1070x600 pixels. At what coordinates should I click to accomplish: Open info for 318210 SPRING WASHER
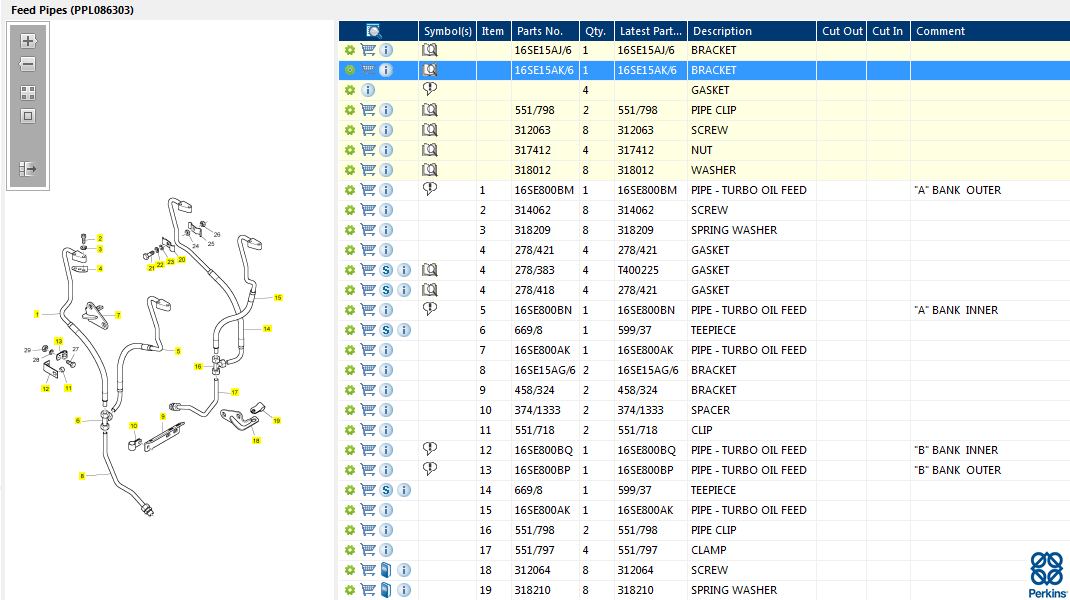(x=404, y=590)
